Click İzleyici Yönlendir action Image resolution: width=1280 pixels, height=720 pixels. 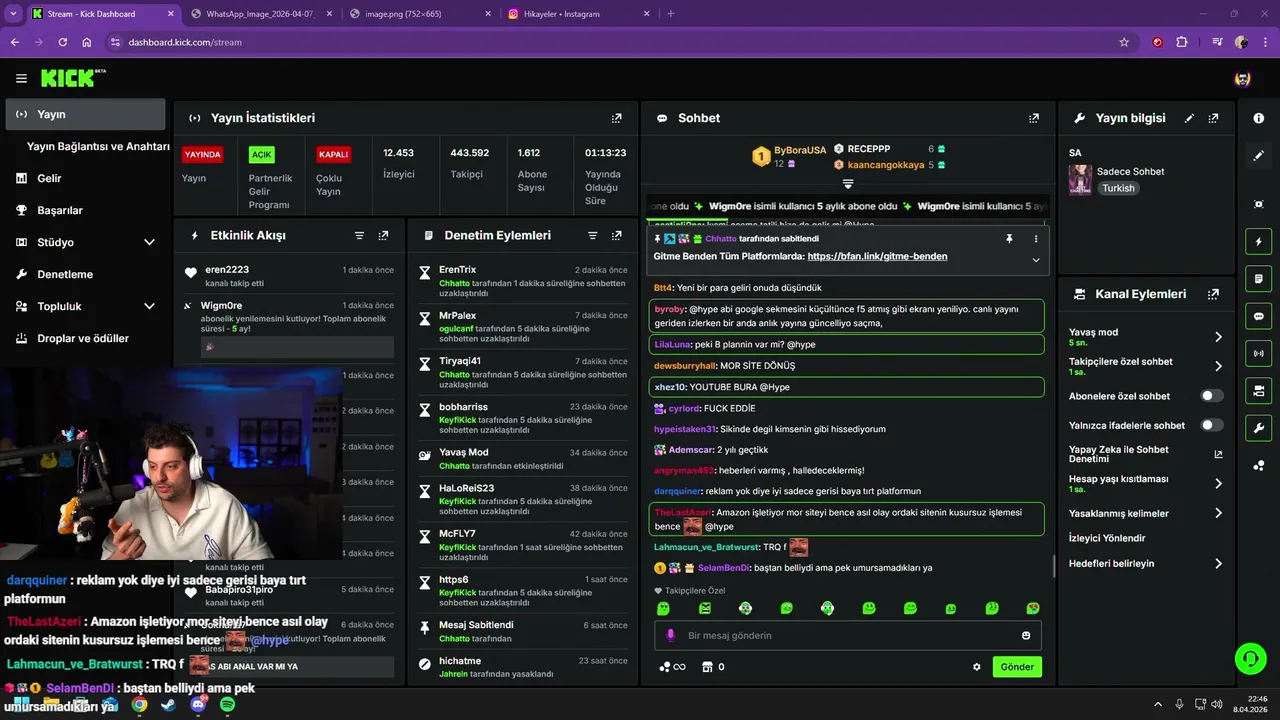(x=1107, y=538)
